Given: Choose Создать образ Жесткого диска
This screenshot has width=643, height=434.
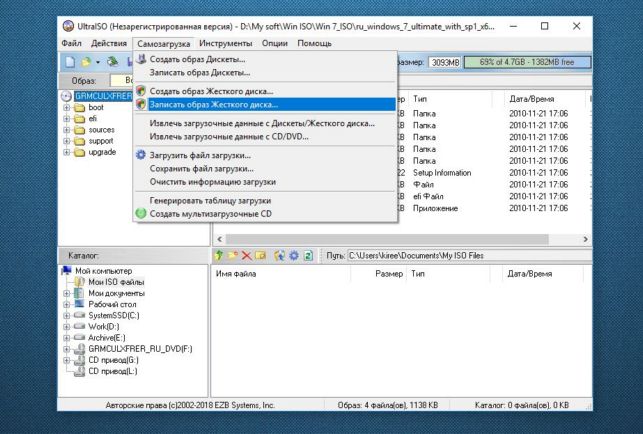Looking at the screenshot, I should [265, 91].
